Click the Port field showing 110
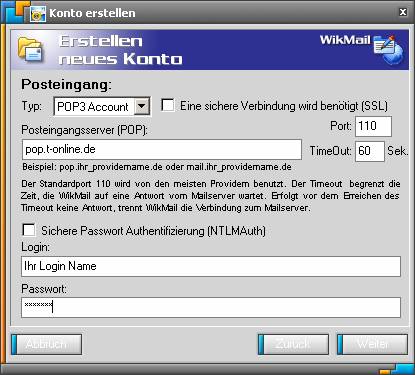This screenshot has width=415, height=375. coord(373,126)
